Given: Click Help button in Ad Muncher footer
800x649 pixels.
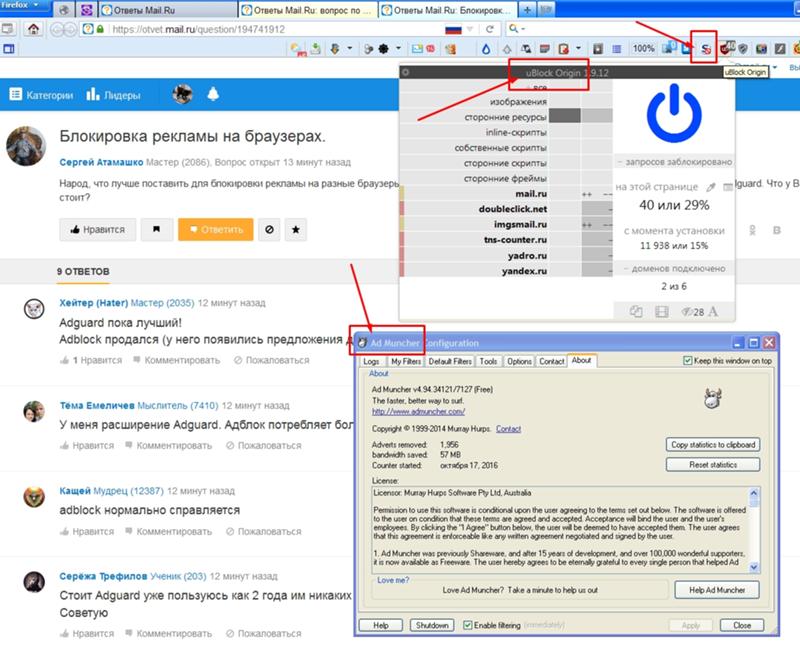Looking at the screenshot, I should tap(381, 626).
